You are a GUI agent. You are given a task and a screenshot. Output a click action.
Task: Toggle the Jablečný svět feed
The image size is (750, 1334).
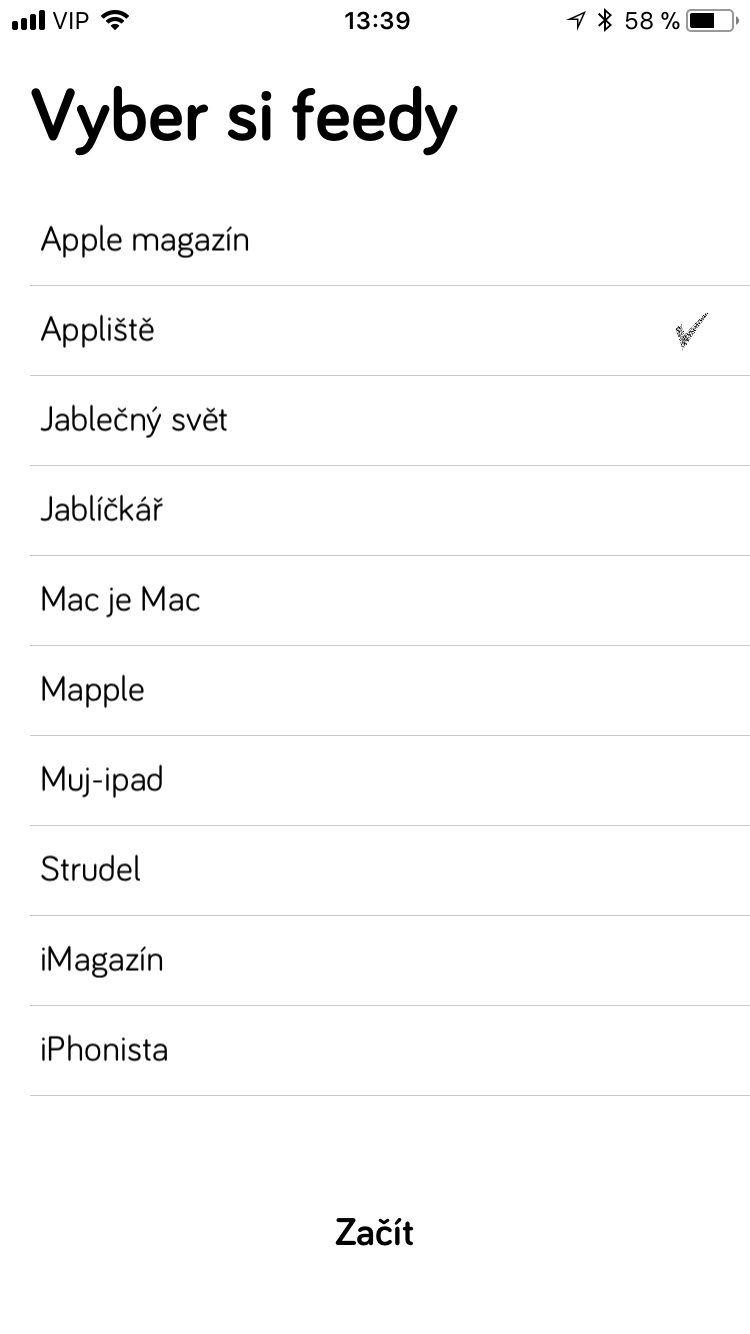[134, 420]
